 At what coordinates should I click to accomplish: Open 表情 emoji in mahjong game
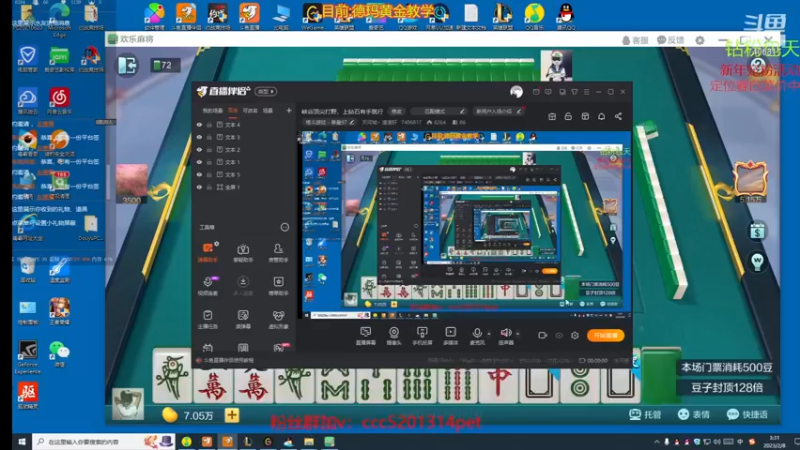tap(694, 414)
